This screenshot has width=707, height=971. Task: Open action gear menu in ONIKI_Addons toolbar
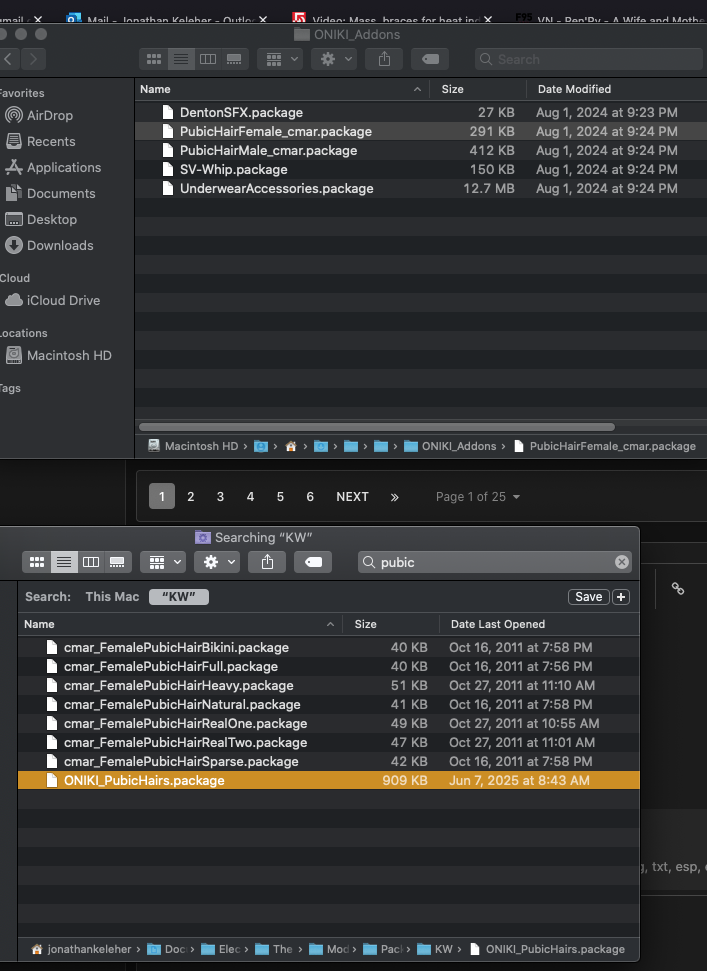tap(336, 59)
